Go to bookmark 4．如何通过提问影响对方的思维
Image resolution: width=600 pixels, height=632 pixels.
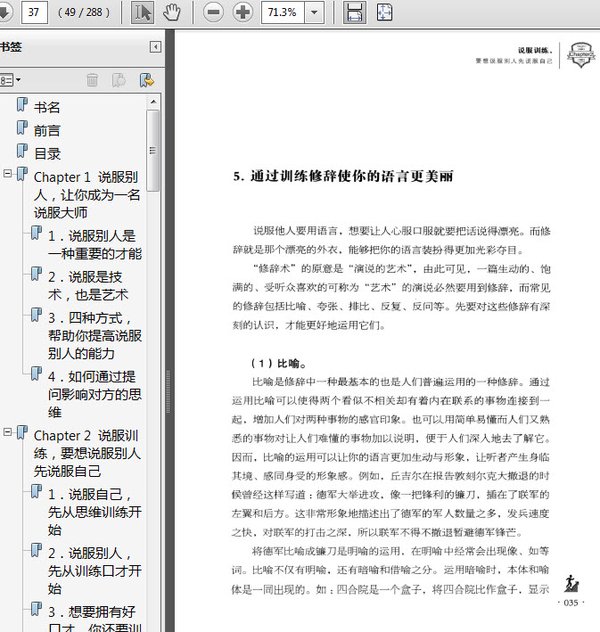coord(95,394)
